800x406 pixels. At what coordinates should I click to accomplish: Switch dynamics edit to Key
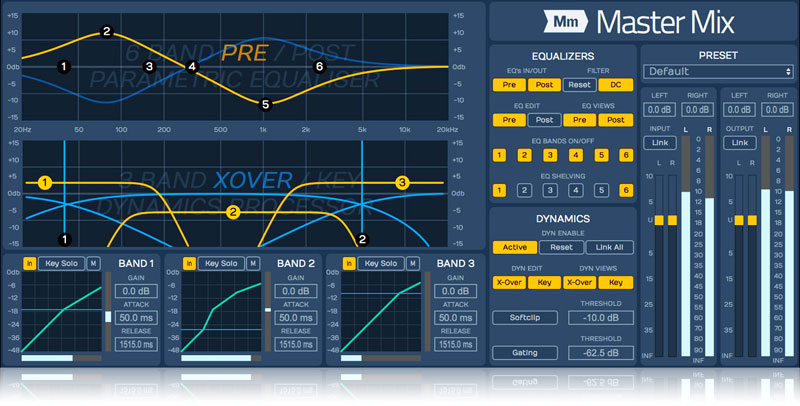pyautogui.click(x=543, y=283)
